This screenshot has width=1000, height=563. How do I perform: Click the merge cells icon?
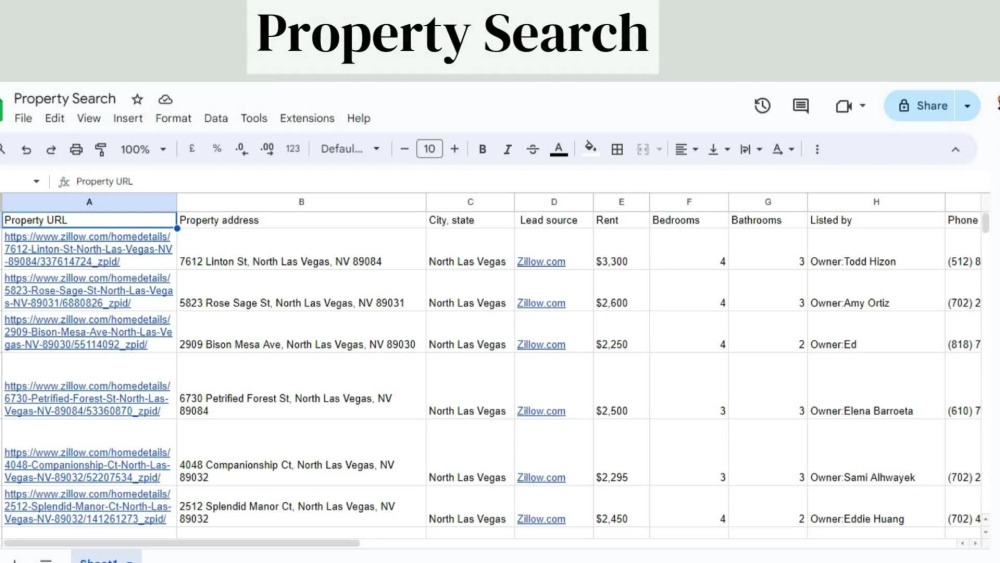click(x=643, y=149)
